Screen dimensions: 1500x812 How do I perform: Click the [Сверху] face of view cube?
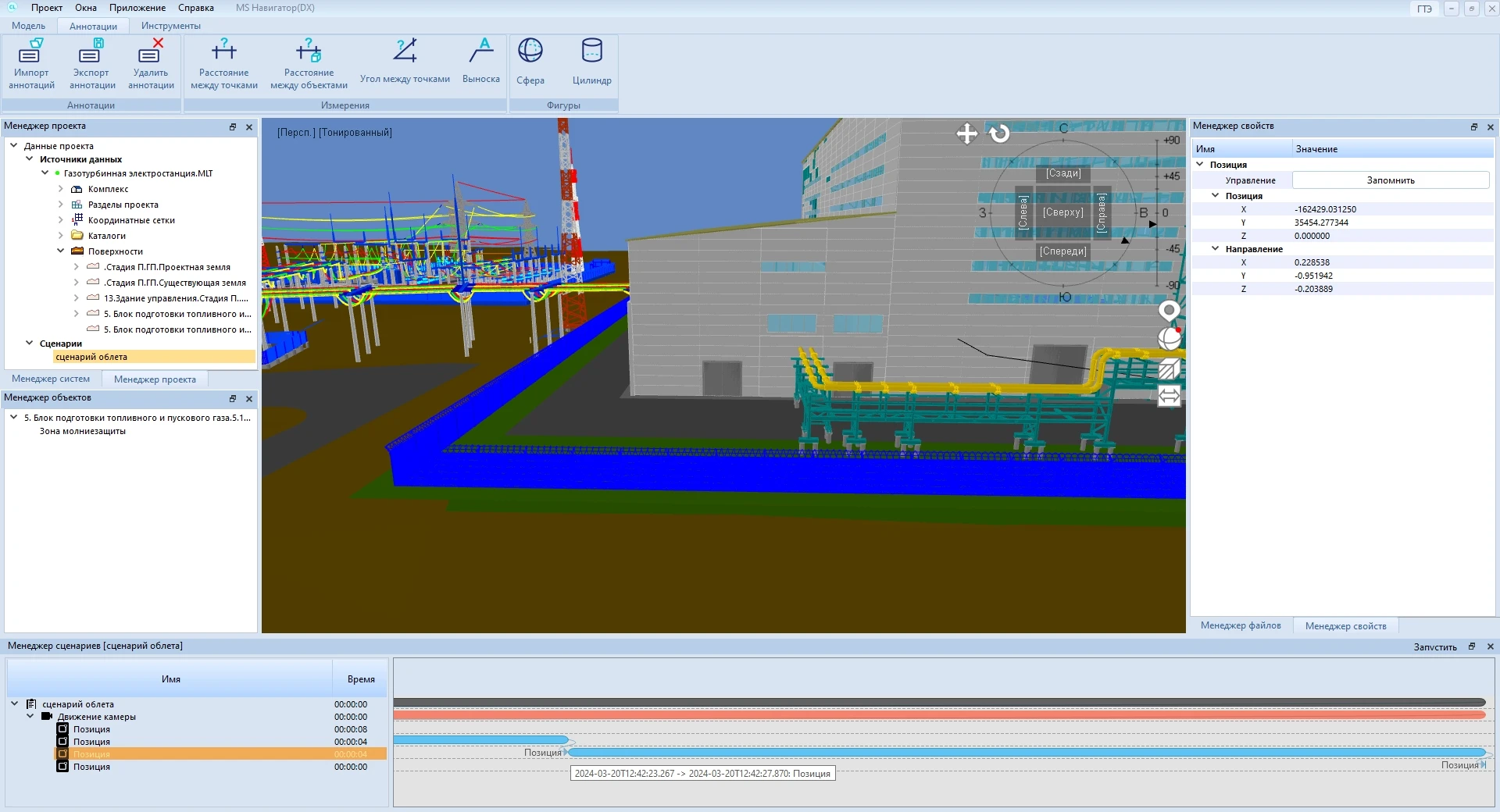[x=1062, y=212]
